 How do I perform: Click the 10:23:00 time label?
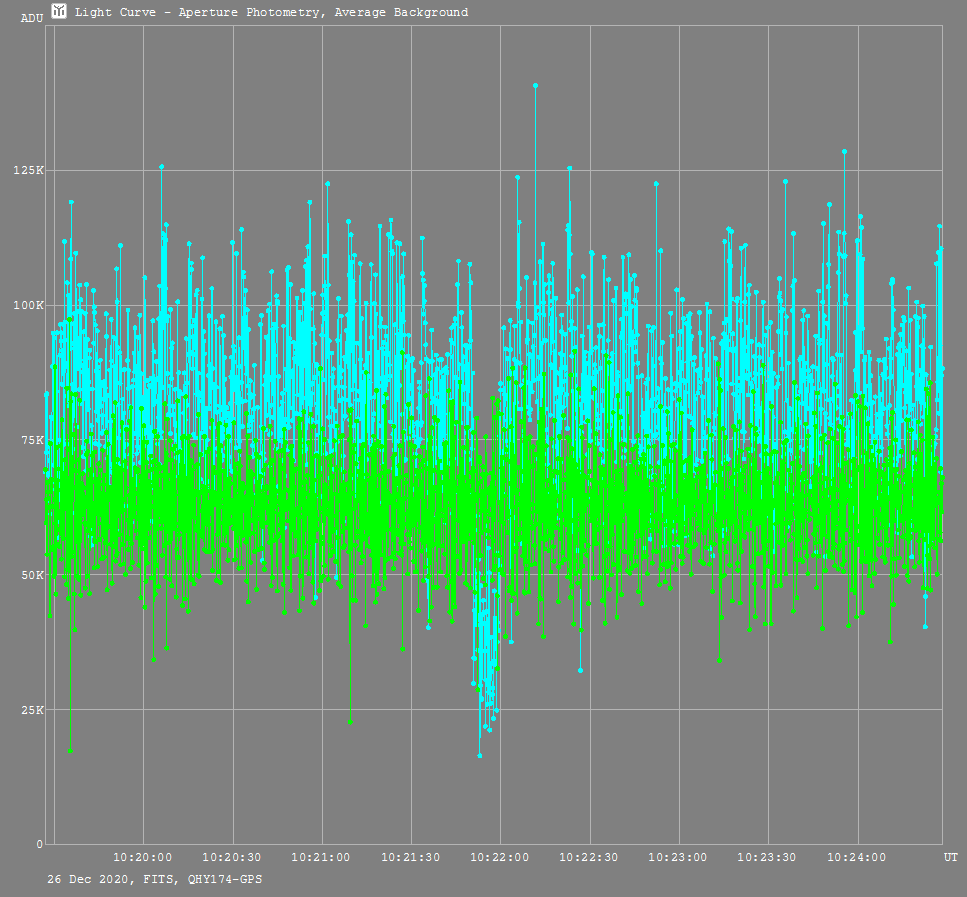678,858
